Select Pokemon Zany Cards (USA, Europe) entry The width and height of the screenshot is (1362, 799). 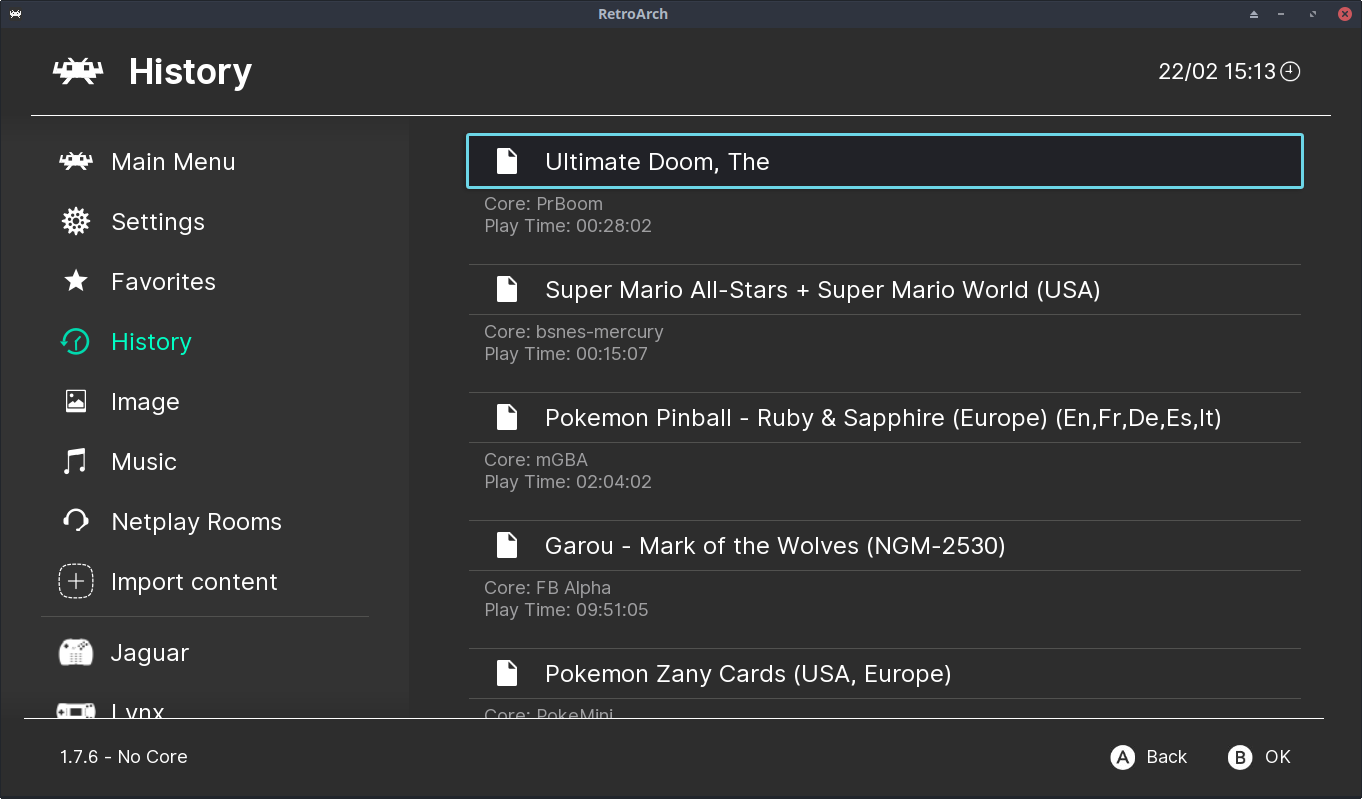[x=885, y=673]
